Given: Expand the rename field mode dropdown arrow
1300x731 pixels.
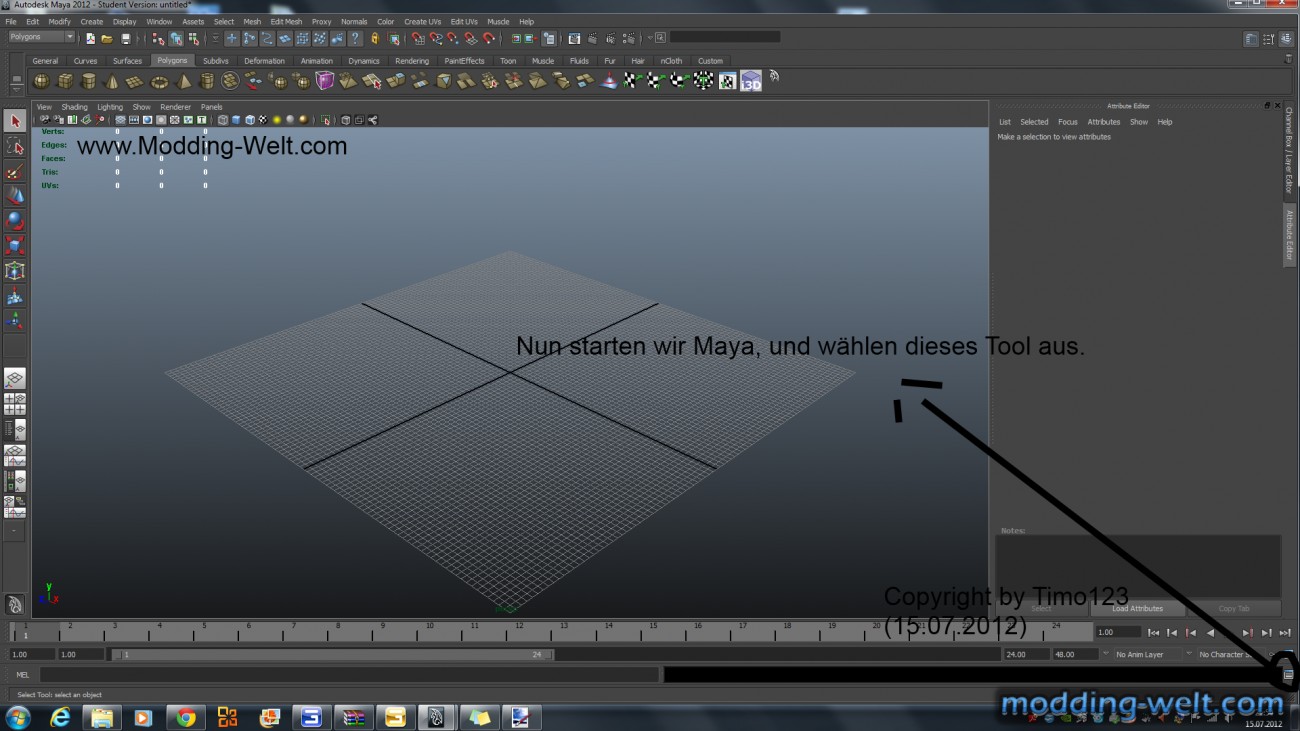Looking at the screenshot, I should (x=651, y=38).
